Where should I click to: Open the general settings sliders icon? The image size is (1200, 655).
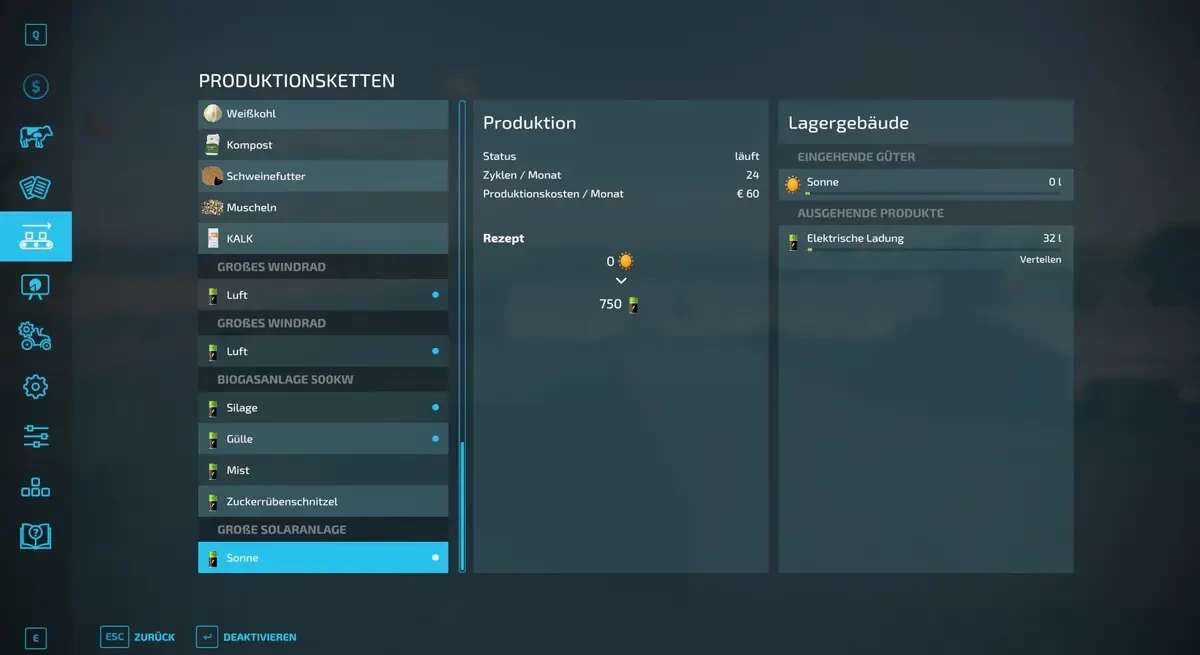click(36, 436)
